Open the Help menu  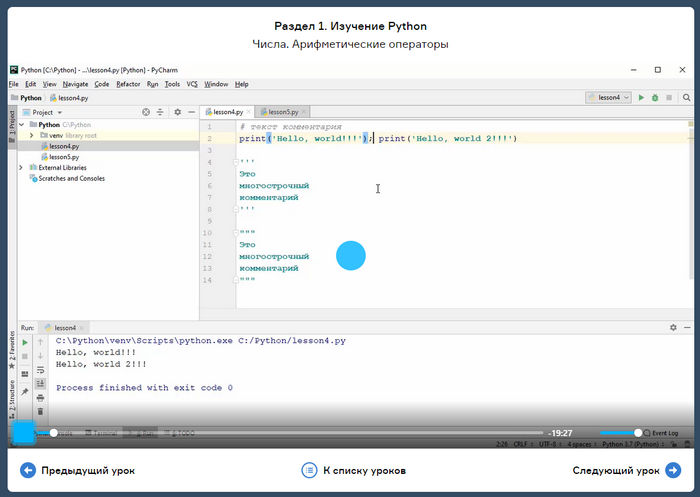242,84
